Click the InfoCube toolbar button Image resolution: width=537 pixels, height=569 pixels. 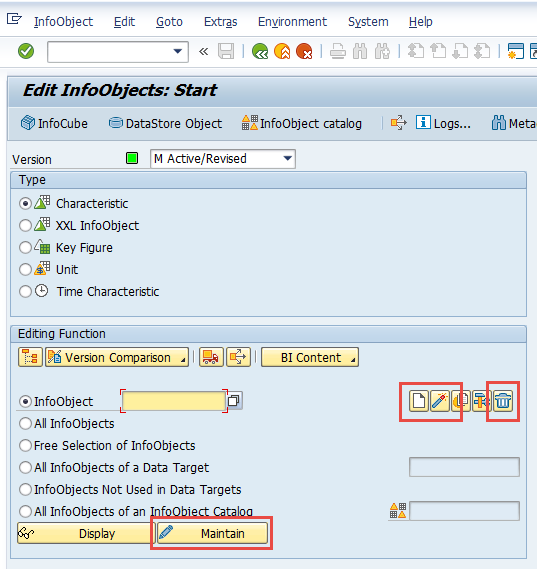click(x=54, y=123)
